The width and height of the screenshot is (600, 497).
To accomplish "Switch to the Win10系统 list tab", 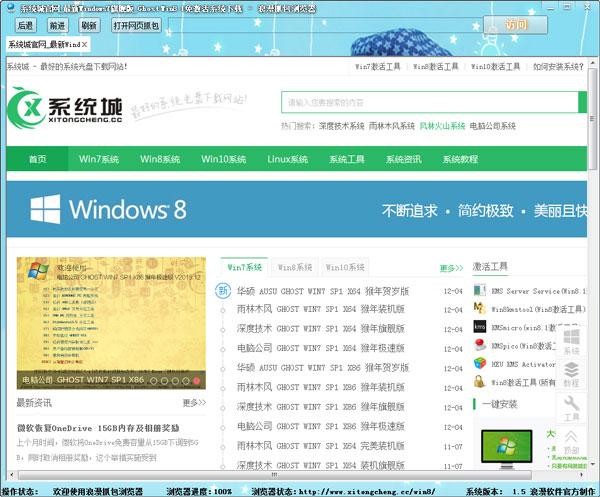I will click(x=345, y=267).
